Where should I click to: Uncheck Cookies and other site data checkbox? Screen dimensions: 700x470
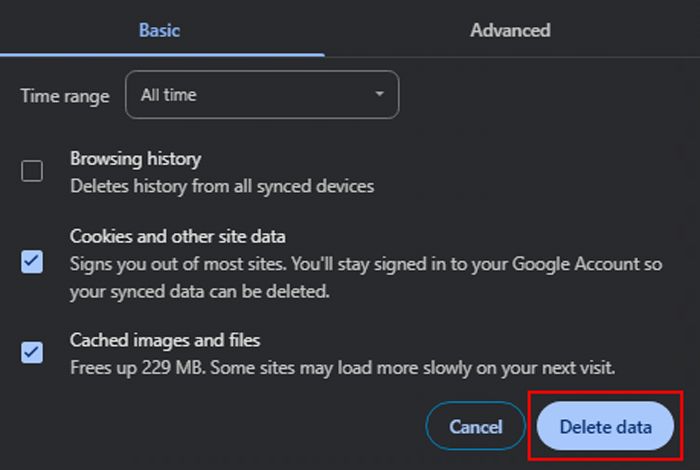[32, 263]
